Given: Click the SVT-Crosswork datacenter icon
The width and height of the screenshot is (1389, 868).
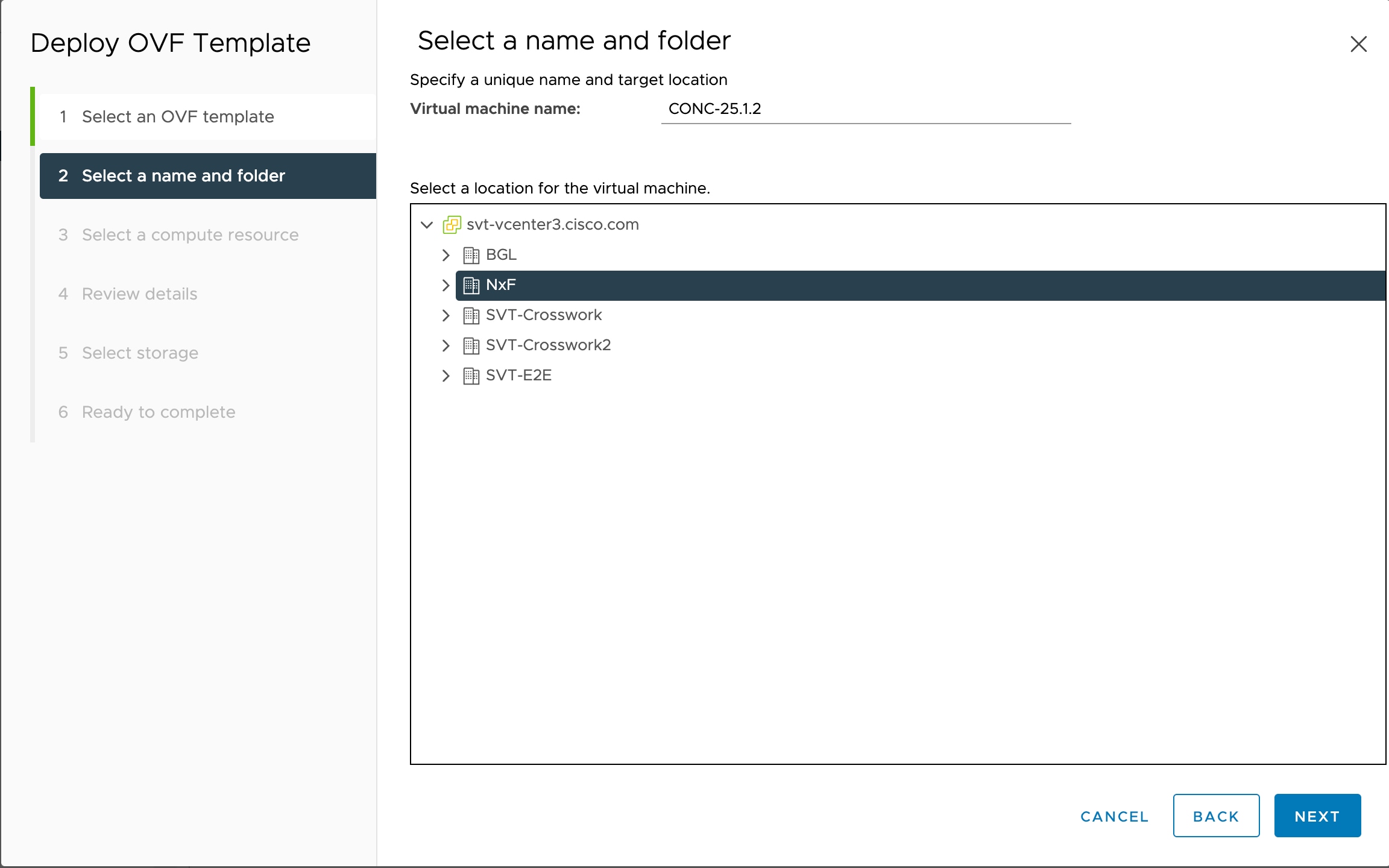Looking at the screenshot, I should pos(471,315).
